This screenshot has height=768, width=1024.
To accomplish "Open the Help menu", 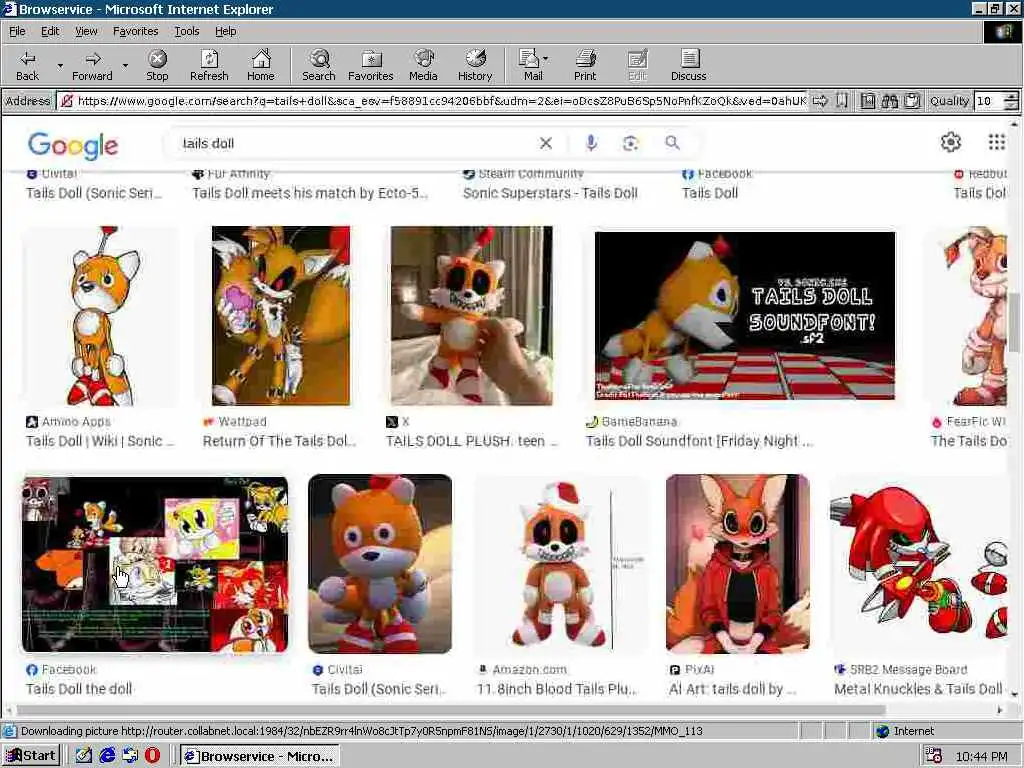I will click(225, 31).
